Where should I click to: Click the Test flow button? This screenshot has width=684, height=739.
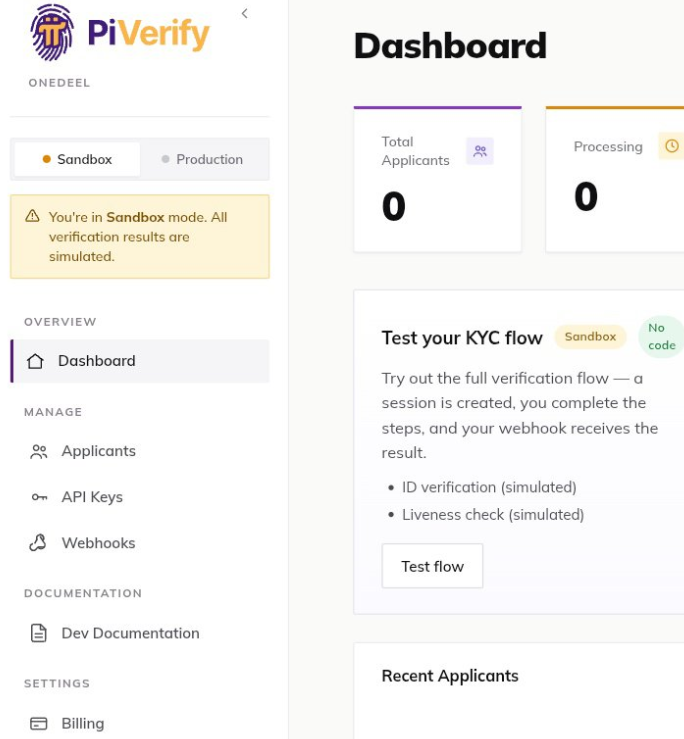click(432, 566)
